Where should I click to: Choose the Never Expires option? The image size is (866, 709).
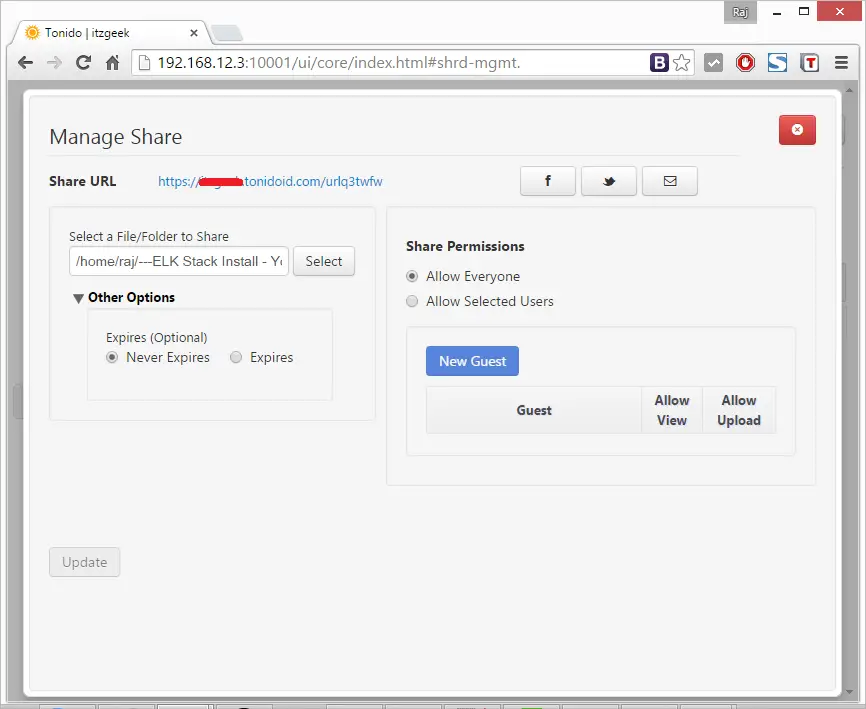click(x=112, y=357)
